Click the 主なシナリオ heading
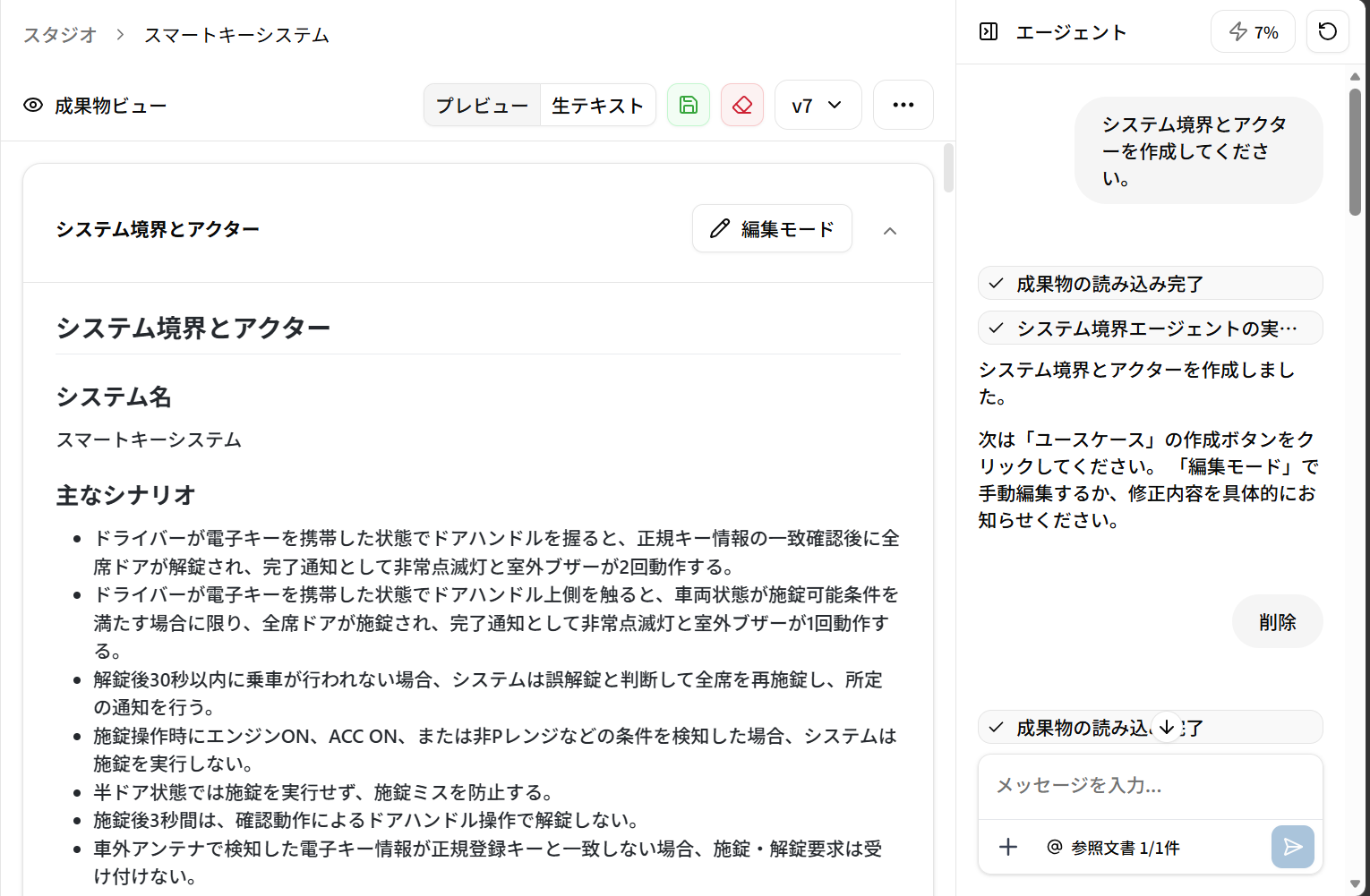Screen dimensions: 1370x896 [125, 495]
